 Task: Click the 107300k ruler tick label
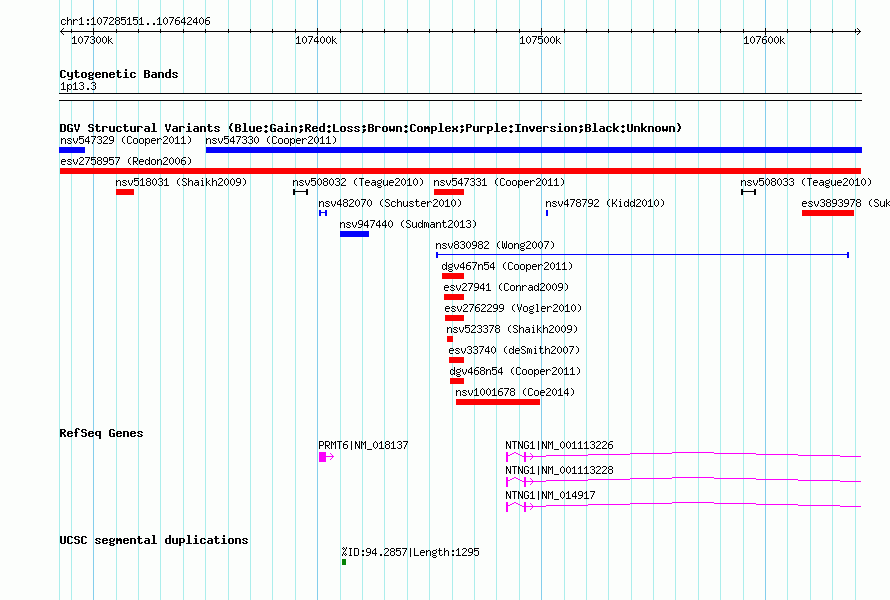[92, 41]
